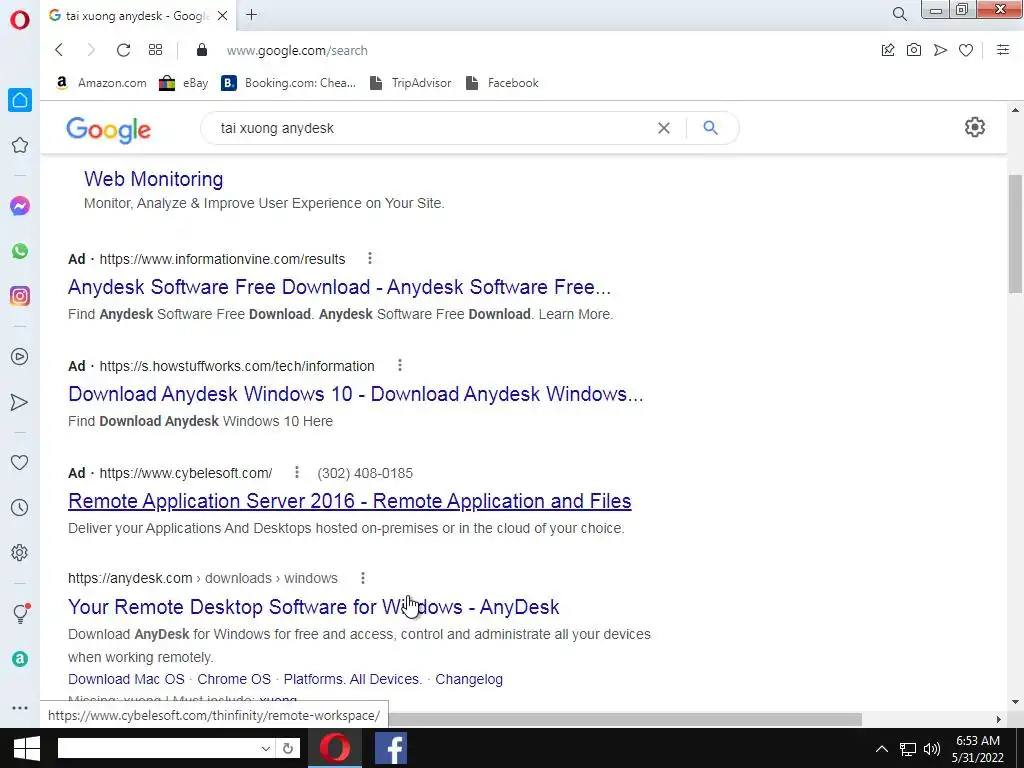Go to the Opera start page home icon
This screenshot has width=1024, height=768.
coord(20,100)
